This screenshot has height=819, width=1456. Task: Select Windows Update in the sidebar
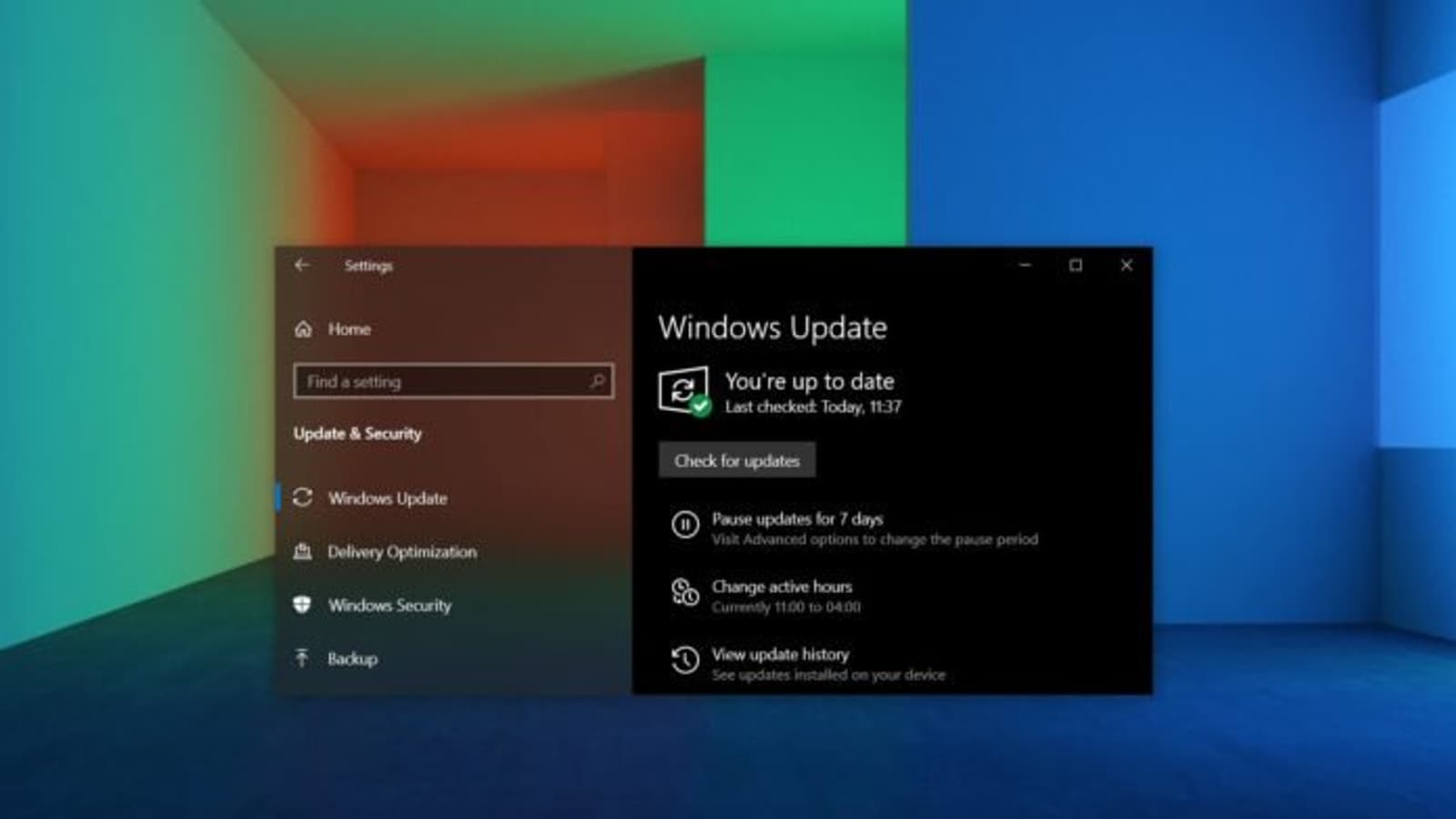click(388, 499)
